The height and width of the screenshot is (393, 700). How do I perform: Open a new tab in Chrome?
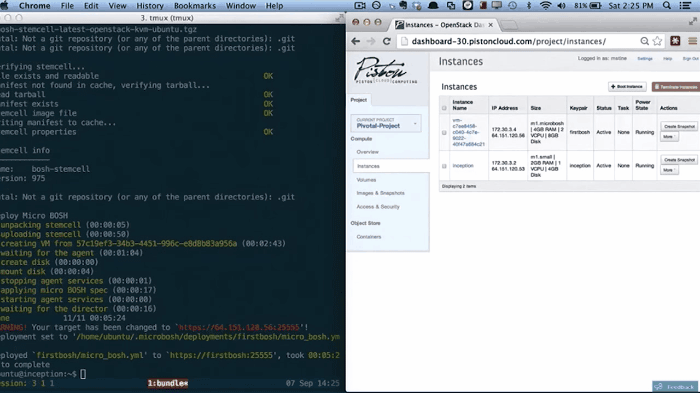[x=509, y=25]
